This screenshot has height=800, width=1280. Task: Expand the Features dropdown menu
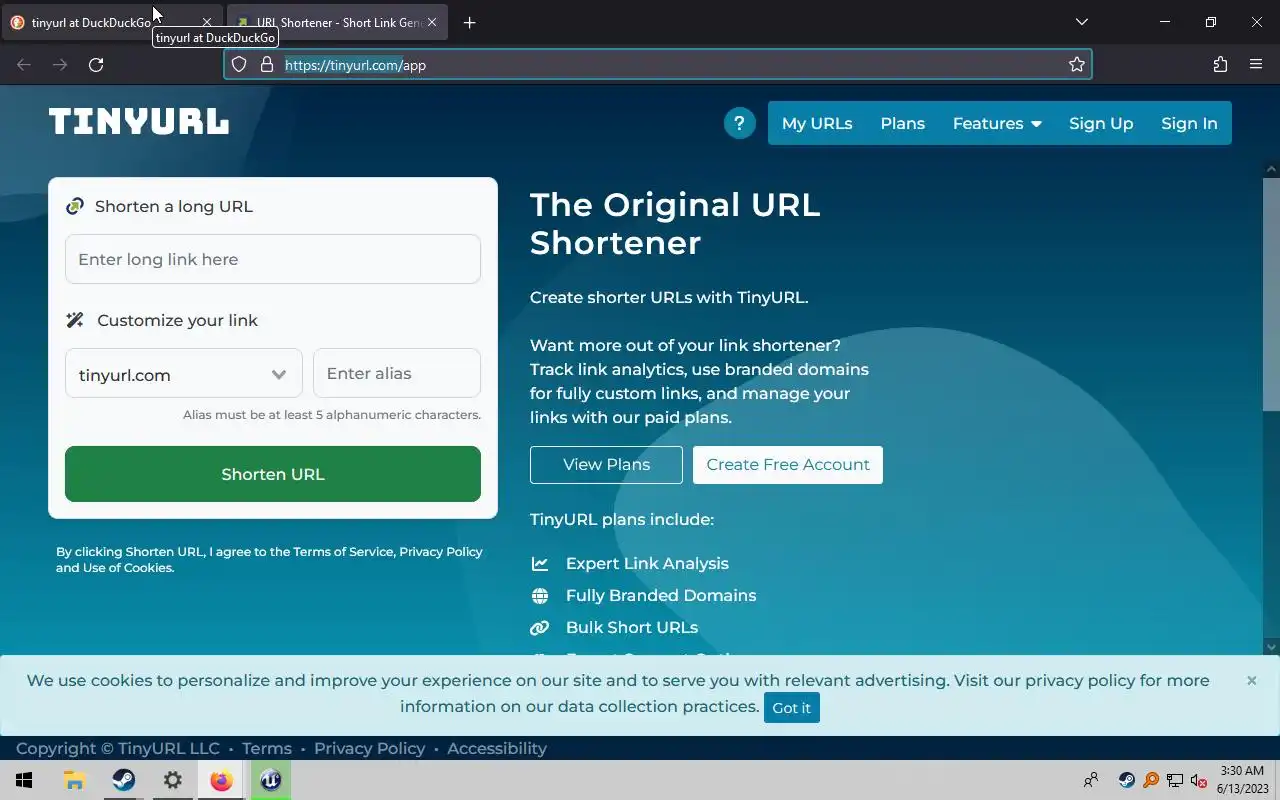(x=997, y=123)
